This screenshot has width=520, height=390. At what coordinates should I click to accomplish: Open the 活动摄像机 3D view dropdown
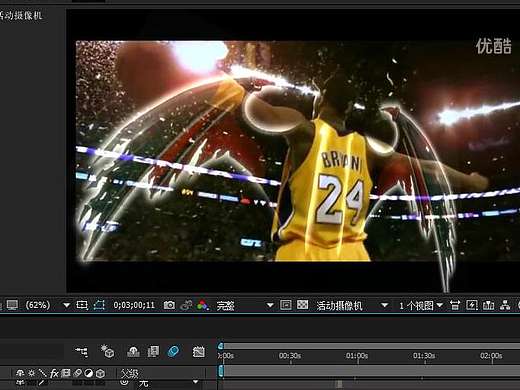click(x=352, y=305)
